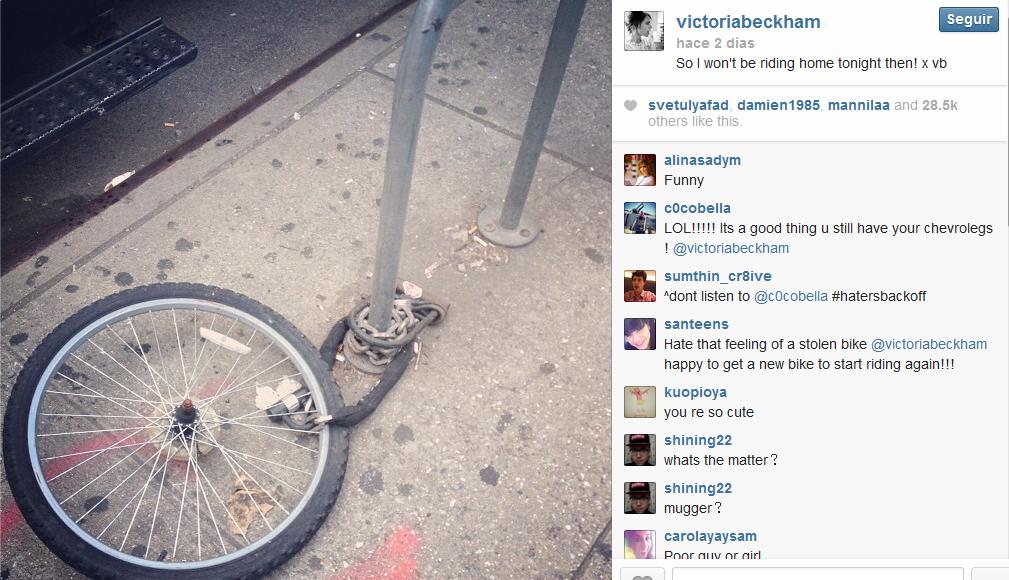The image size is (1009, 580).
Task: Open the #hatersbackoff hashtag
Action: point(878,296)
